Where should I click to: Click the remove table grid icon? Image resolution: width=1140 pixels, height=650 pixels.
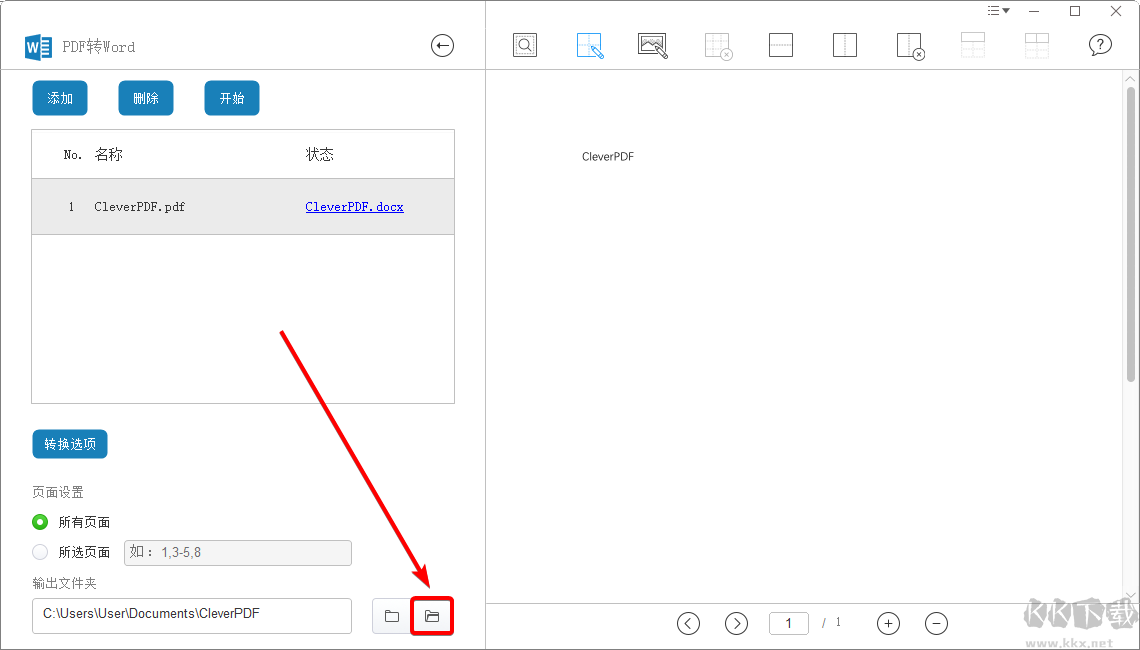click(x=718, y=46)
